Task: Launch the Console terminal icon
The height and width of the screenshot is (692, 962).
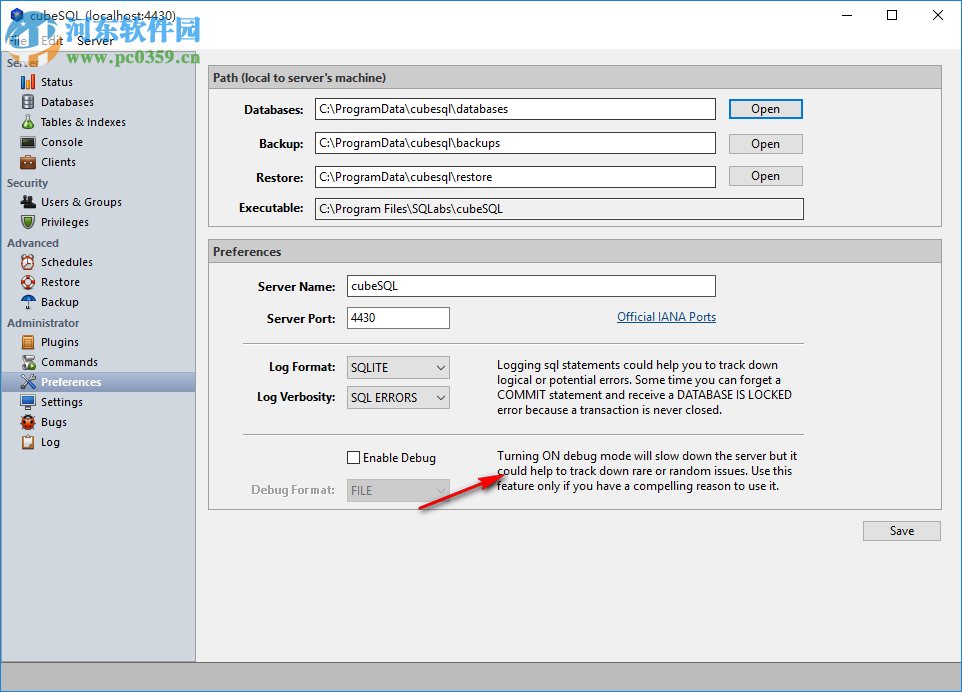Action: point(28,142)
